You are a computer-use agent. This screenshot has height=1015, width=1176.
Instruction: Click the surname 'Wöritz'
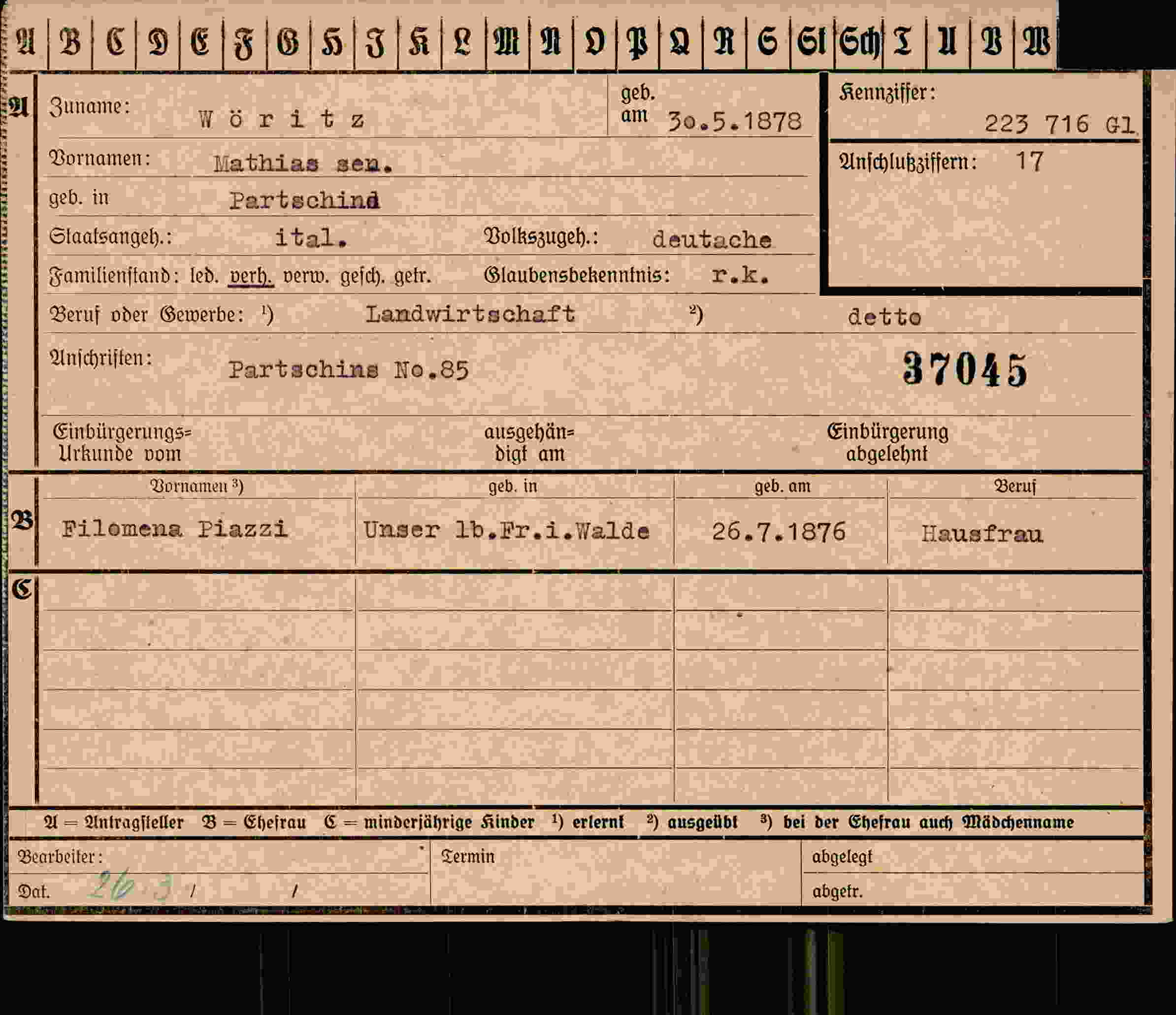282,119
